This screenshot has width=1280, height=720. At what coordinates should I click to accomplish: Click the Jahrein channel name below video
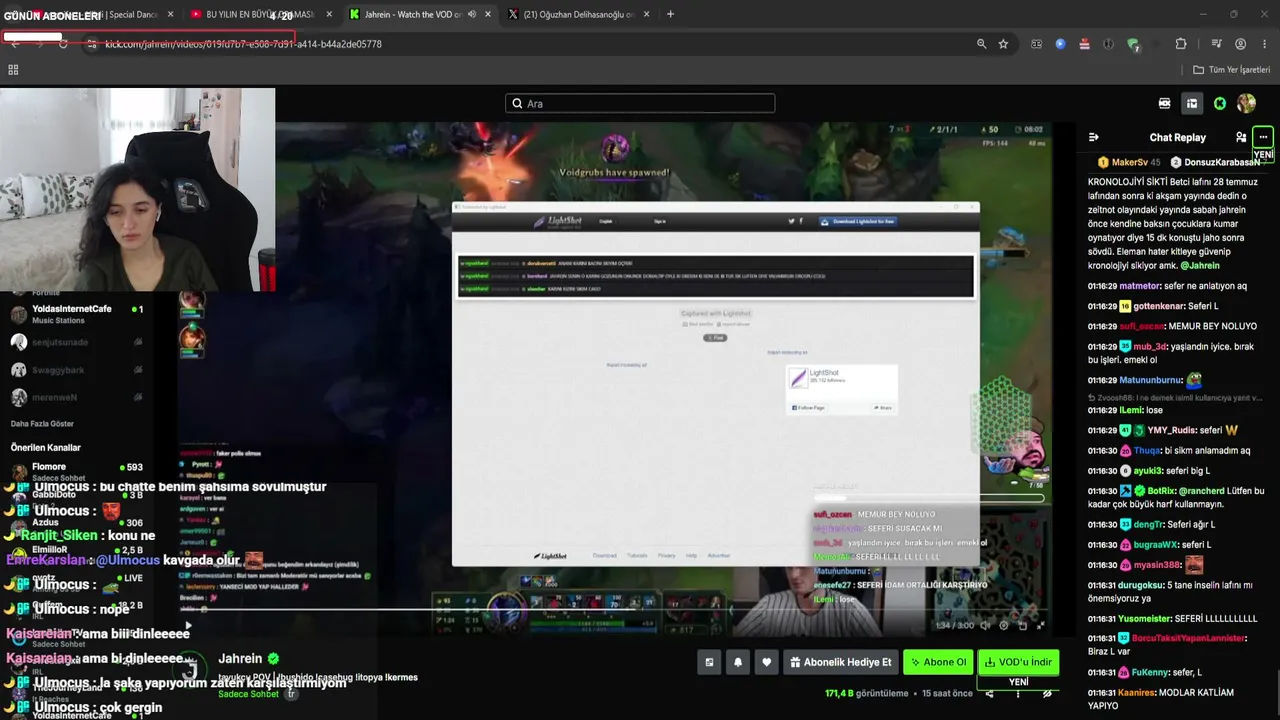pyautogui.click(x=240, y=659)
